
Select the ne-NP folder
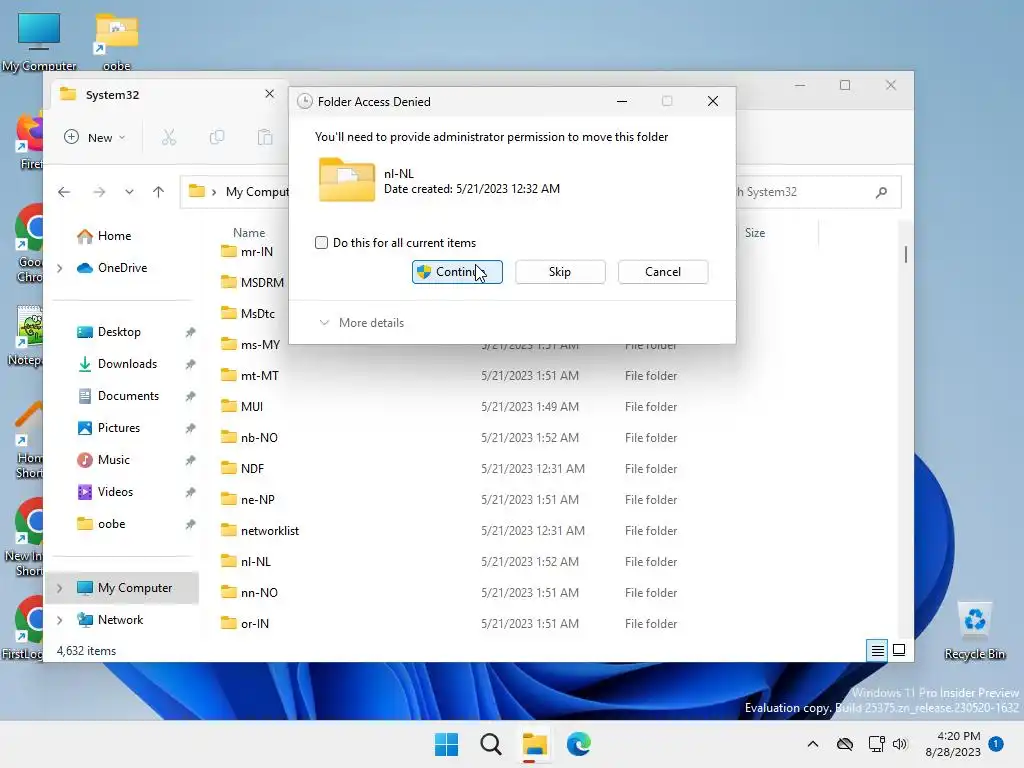tap(248, 500)
